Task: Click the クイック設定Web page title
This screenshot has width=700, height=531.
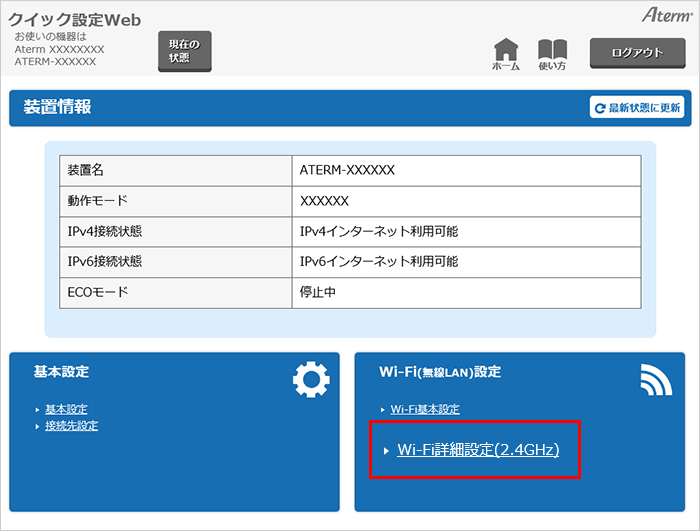Action: (x=75, y=19)
